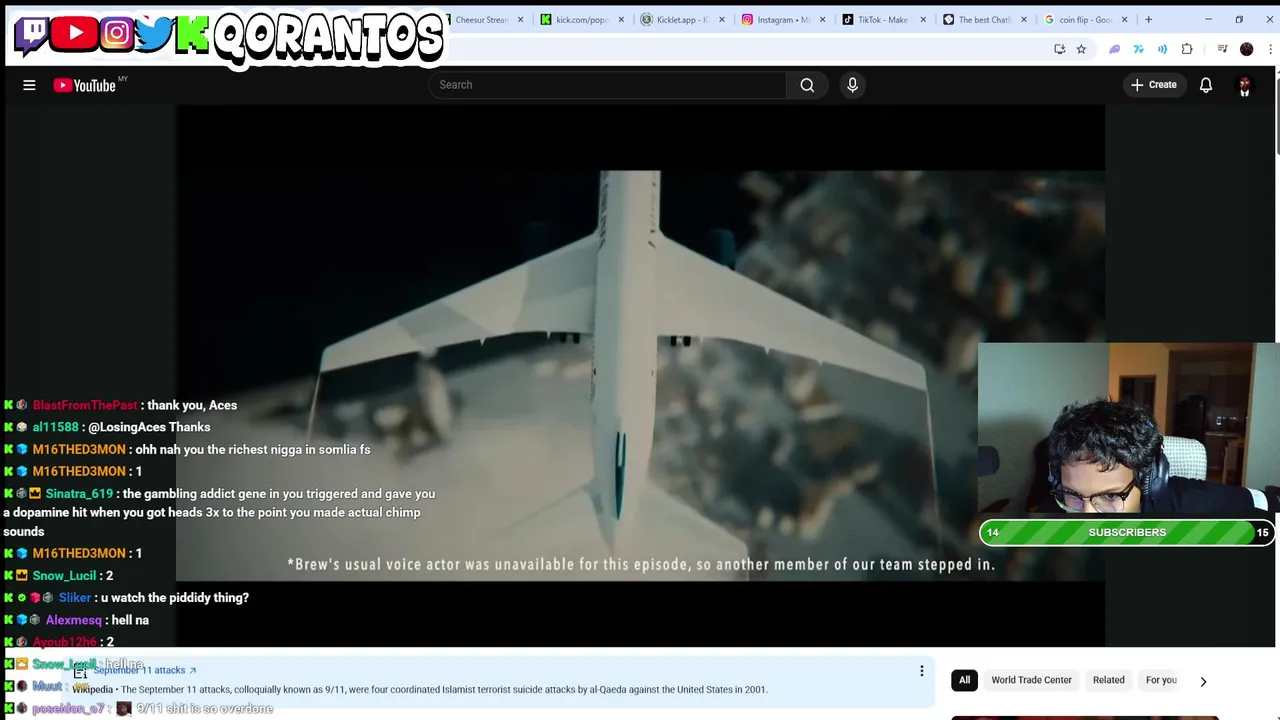
Task: Select the 'Related' filter chip
Action: pyautogui.click(x=1108, y=680)
